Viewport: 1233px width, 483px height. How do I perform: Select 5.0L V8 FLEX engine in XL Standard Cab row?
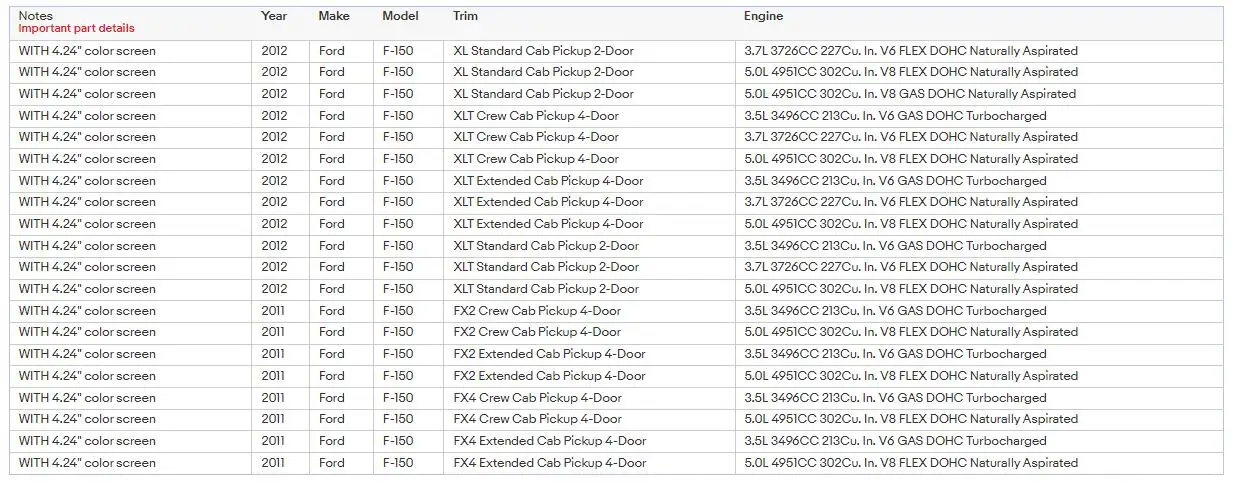point(911,72)
